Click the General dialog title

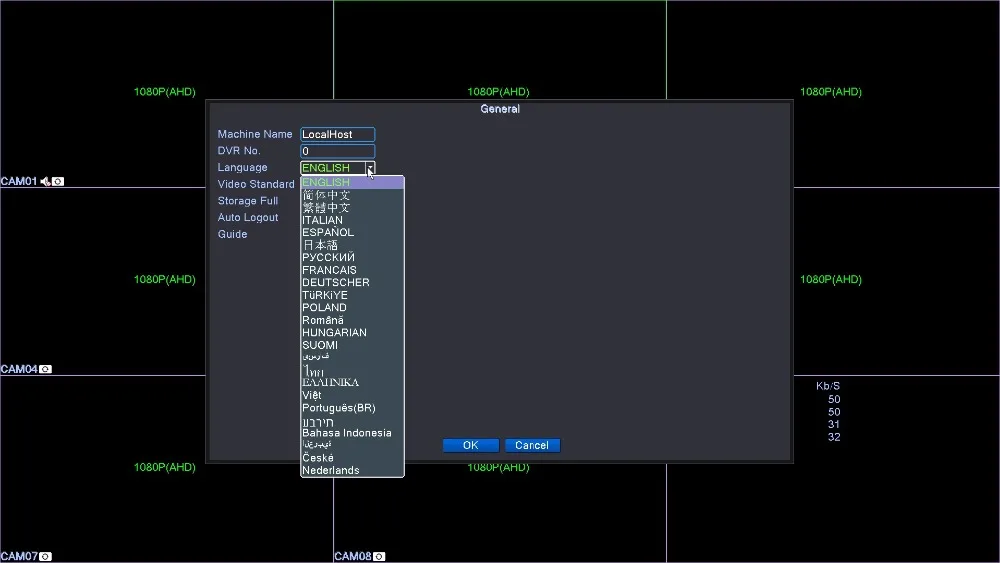tap(500, 109)
